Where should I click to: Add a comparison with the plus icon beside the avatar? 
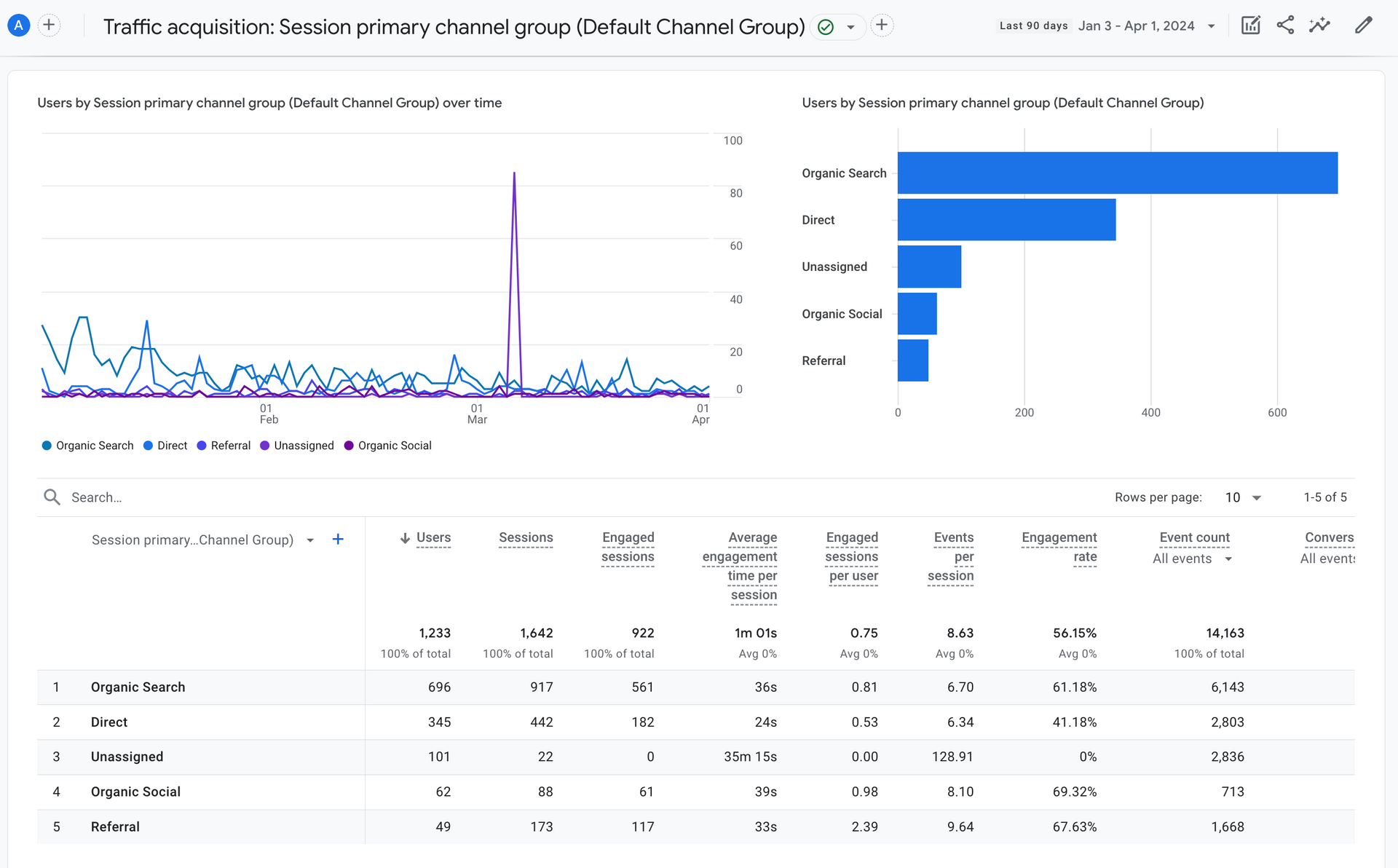pyautogui.click(x=49, y=25)
